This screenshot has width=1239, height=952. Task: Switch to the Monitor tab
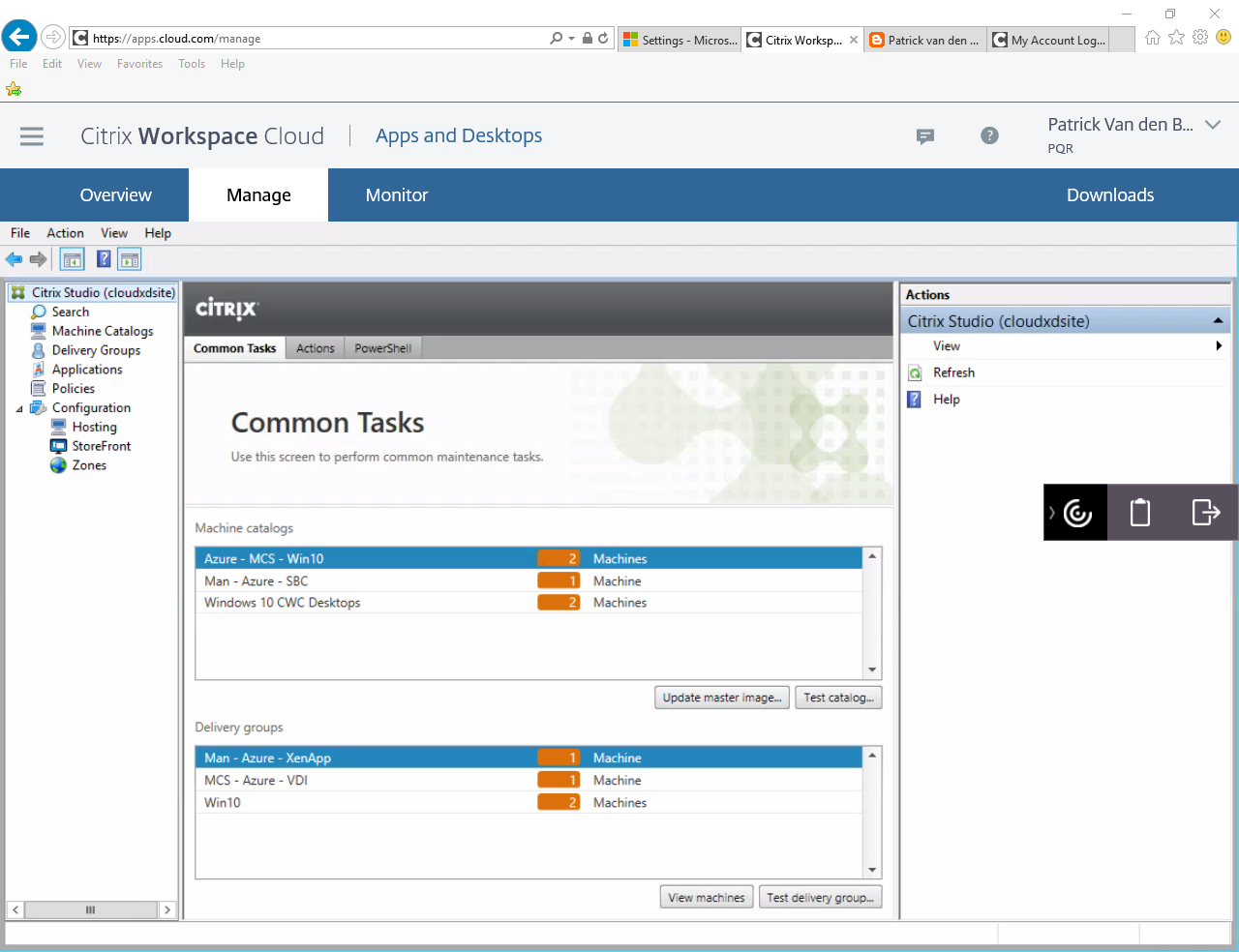[397, 195]
